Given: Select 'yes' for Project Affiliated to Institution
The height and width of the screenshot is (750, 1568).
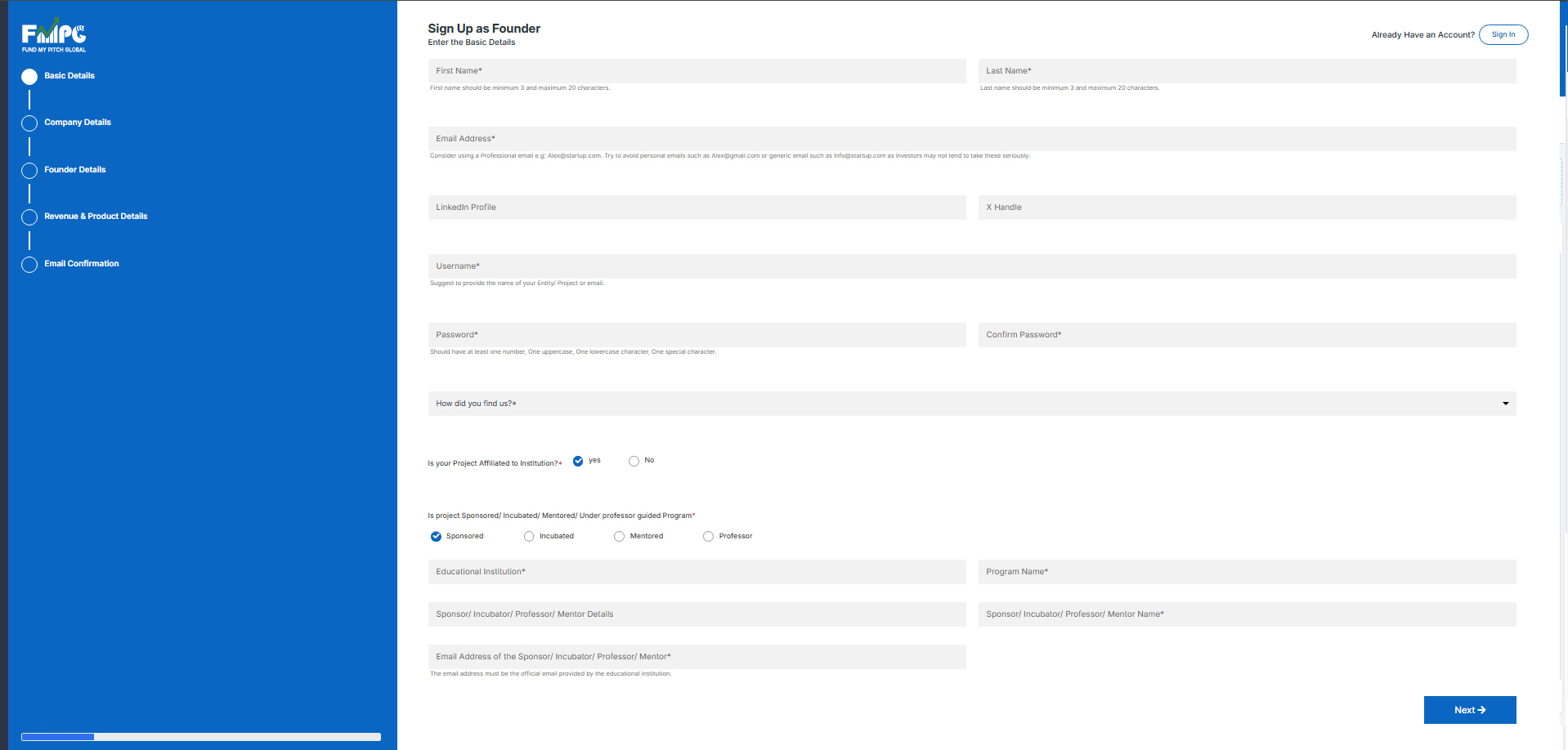Looking at the screenshot, I should [x=578, y=461].
